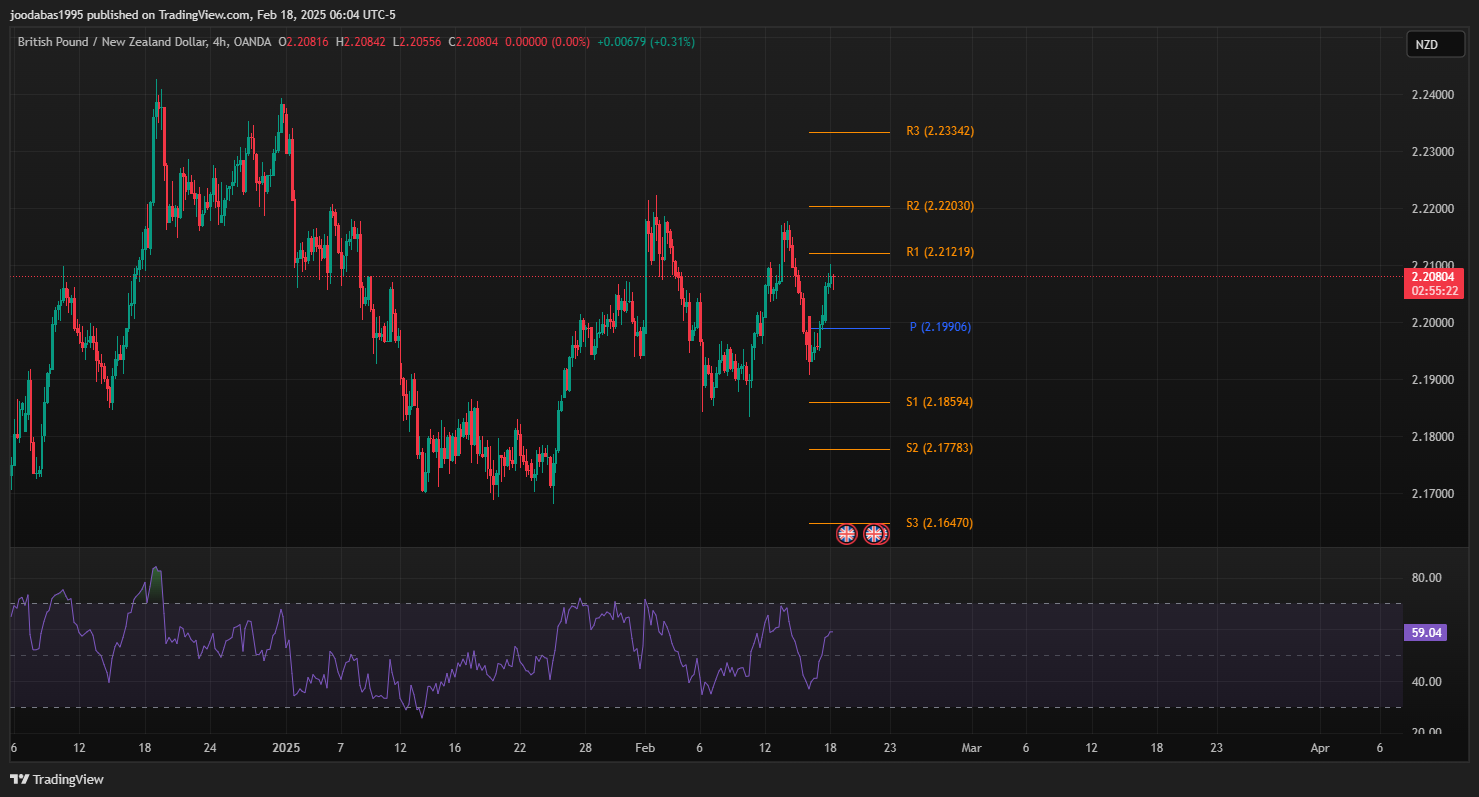This screenshot has height=797, width=1479.
Task: Click the 2.24000 price axis label
Action: pyautogui.click(x=1432, y=95)
